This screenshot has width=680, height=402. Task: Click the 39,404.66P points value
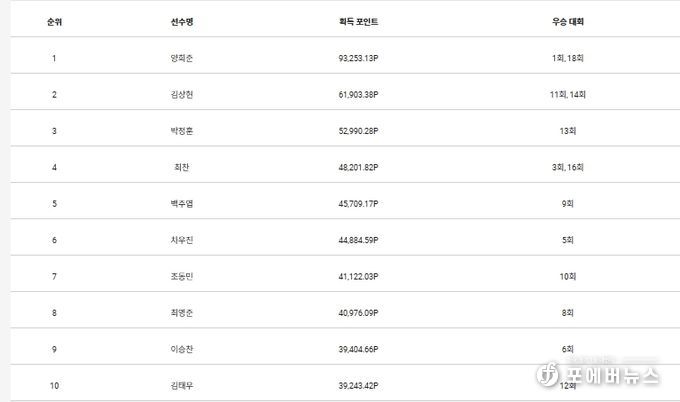tap(358, 349)
